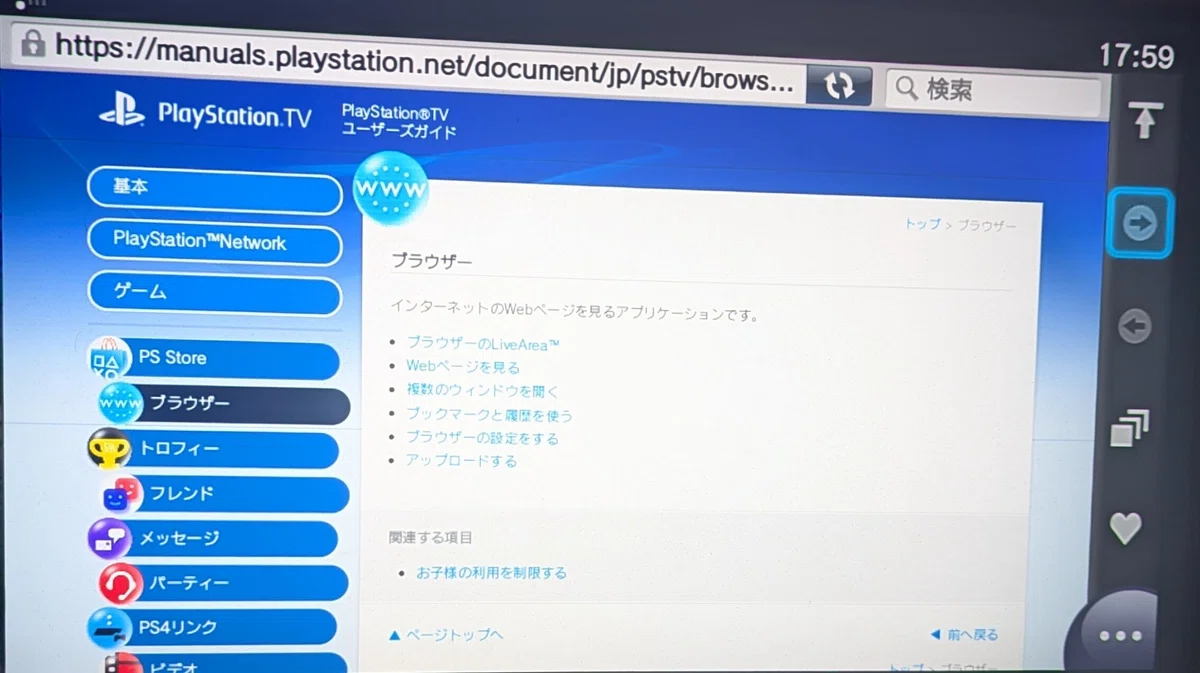Open the options menu with three dots
The image size is (1200, 673).
click(1119, 636)
